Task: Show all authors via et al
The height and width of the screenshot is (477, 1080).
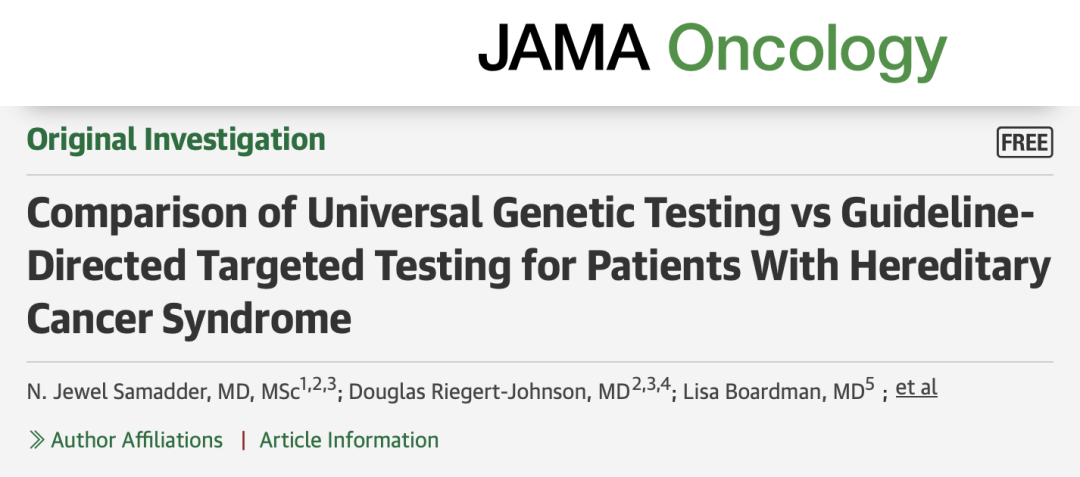Action: click(916, 388)
